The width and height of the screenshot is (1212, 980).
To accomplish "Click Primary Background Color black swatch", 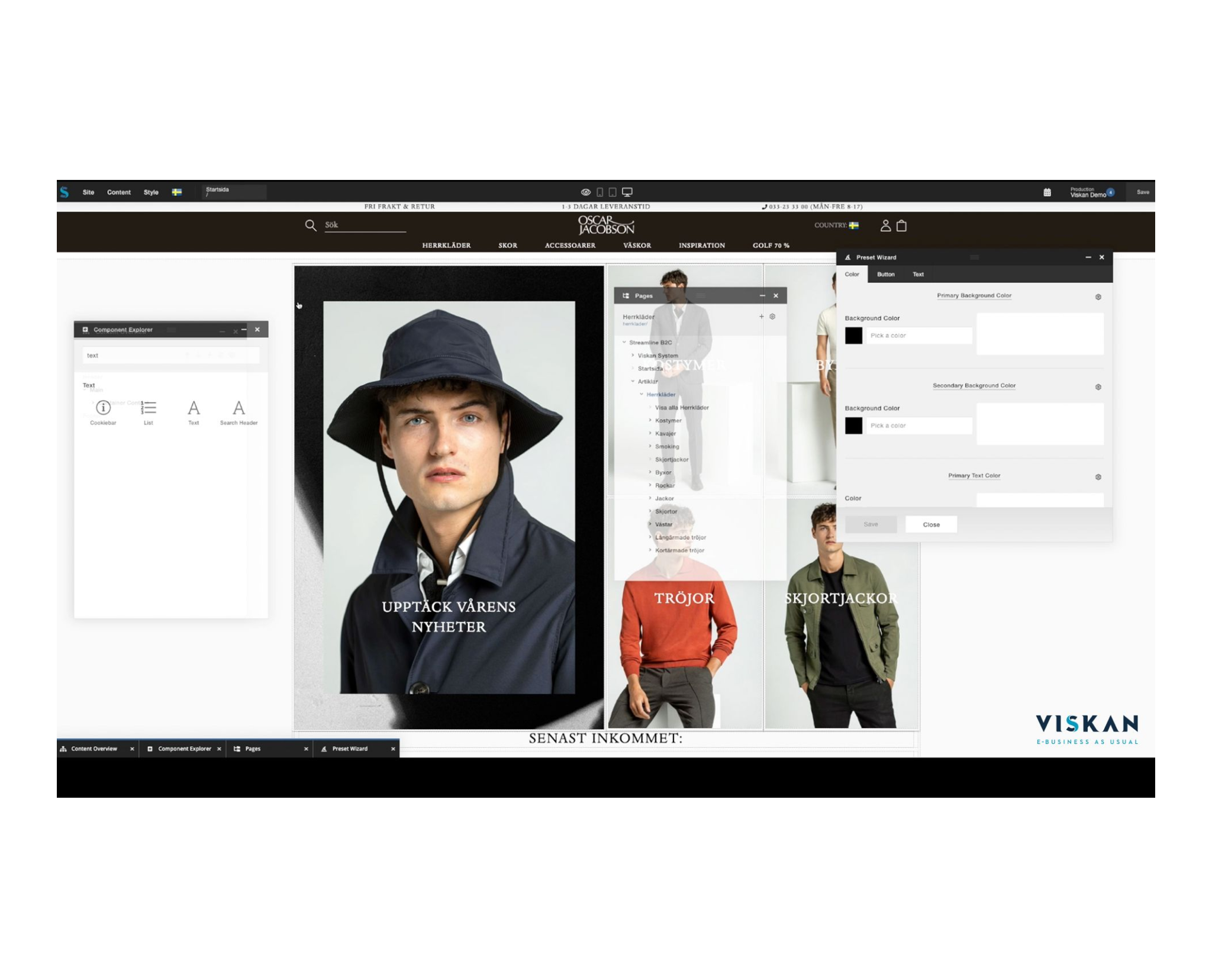I will point(853,336).
